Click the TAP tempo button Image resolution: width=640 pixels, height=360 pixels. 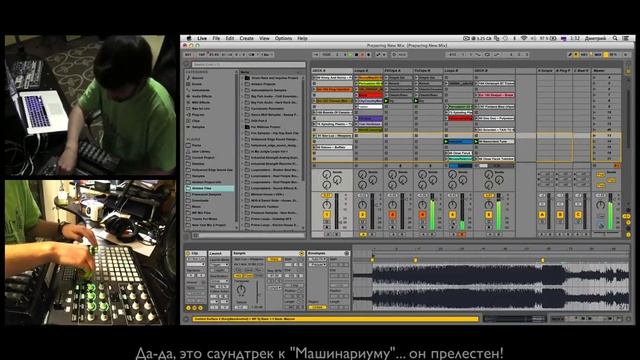202,55
